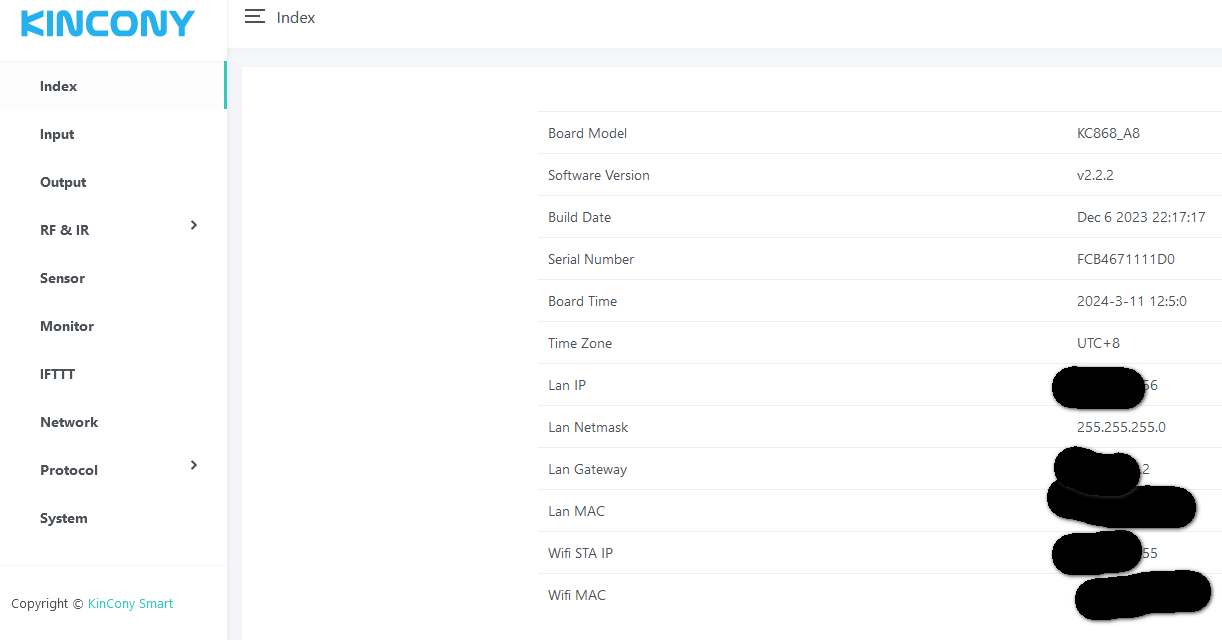Select the Serial Number value
The image size is (1222, 640).
coord(1125,259)
